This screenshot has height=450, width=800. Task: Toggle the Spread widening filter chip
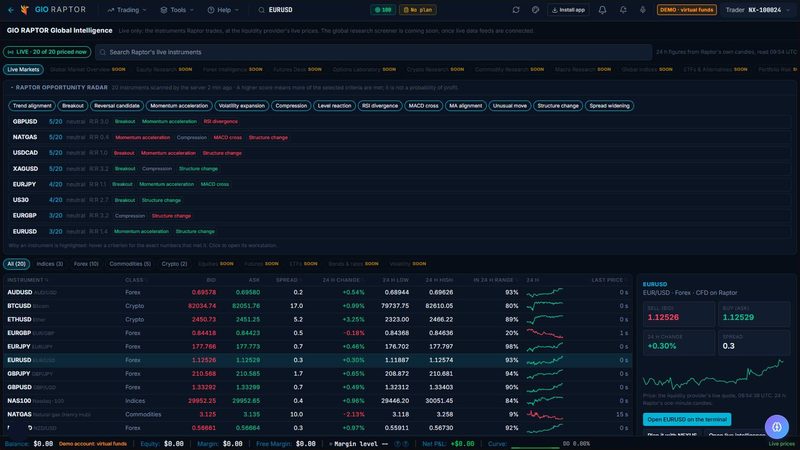[610, 106]
